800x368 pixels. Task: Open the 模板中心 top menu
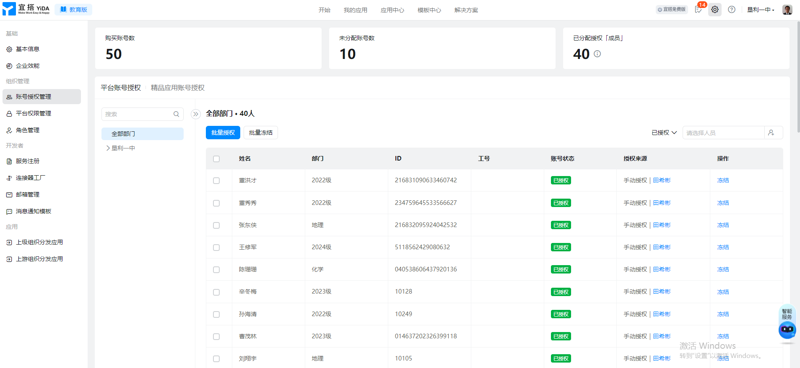point(429,10)
